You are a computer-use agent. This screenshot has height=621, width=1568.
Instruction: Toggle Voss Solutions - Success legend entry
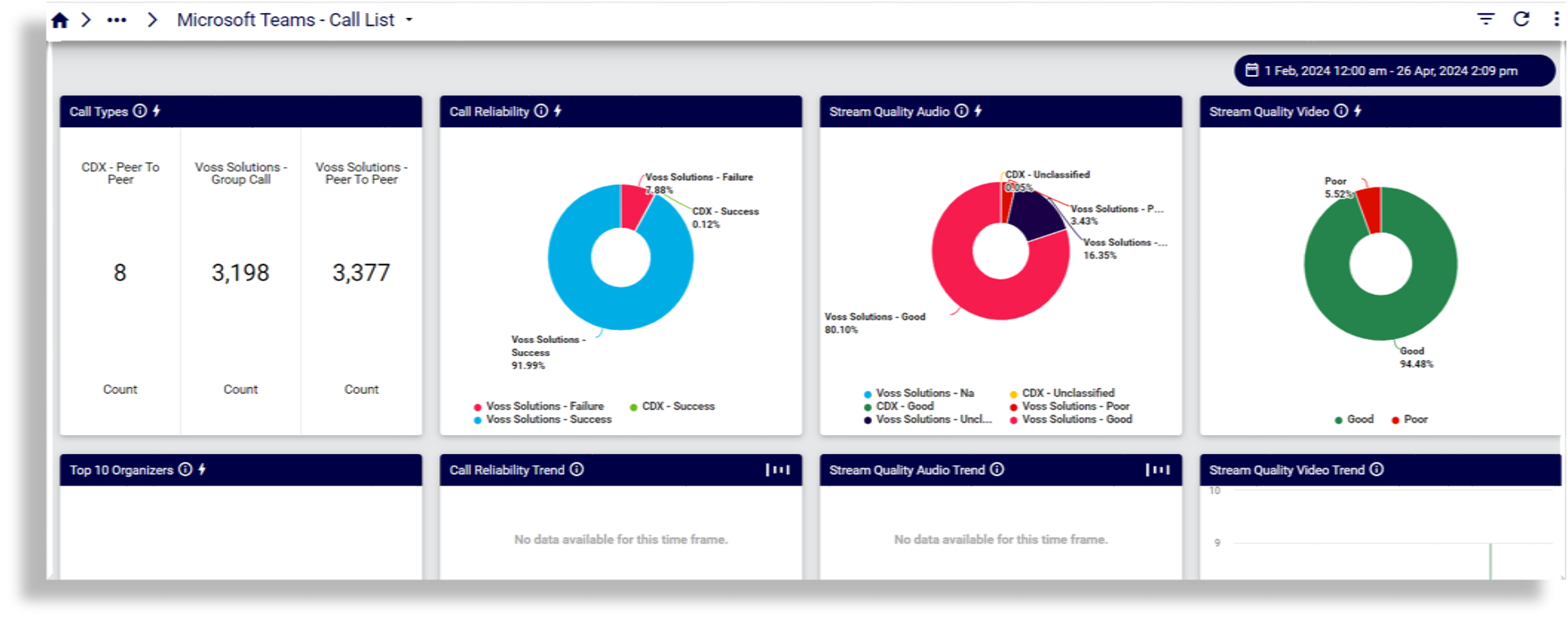(543, 420)
